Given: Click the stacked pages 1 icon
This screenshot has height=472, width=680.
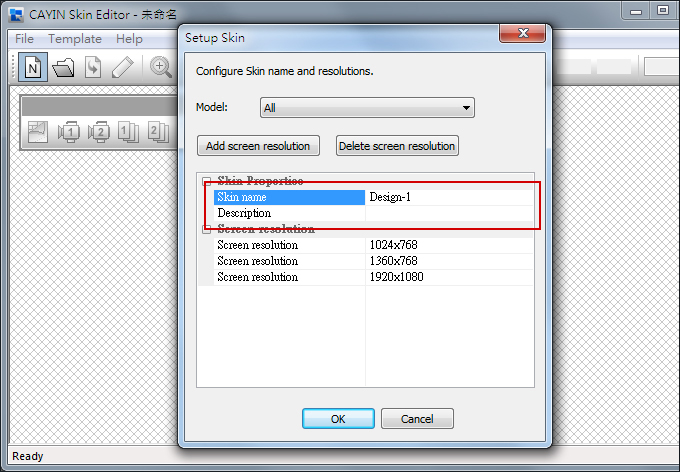Looking at the screenshot, I should click(x=129, y=131).
